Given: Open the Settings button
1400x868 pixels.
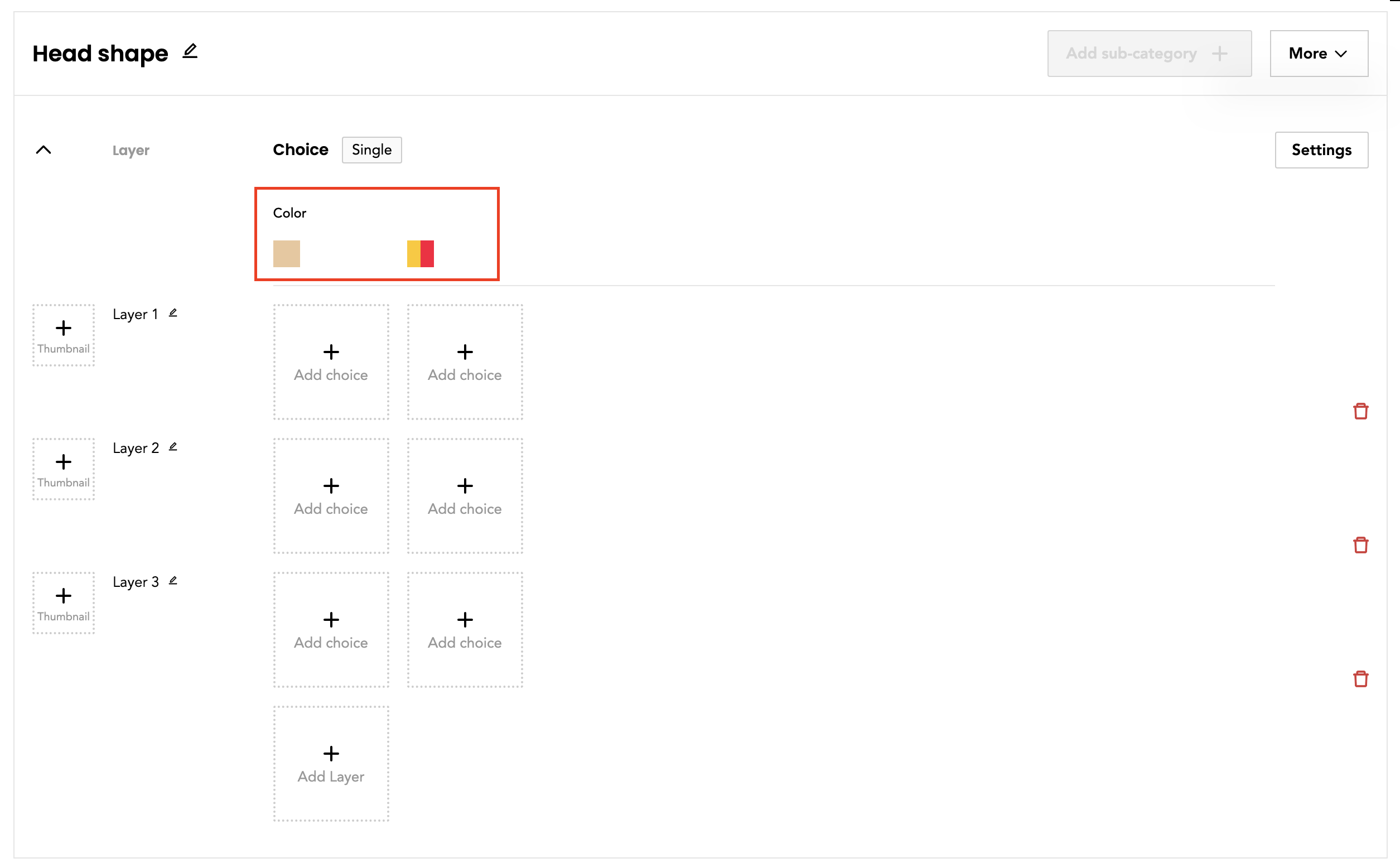Looking at the screenshot, I should pos(1321,150).
